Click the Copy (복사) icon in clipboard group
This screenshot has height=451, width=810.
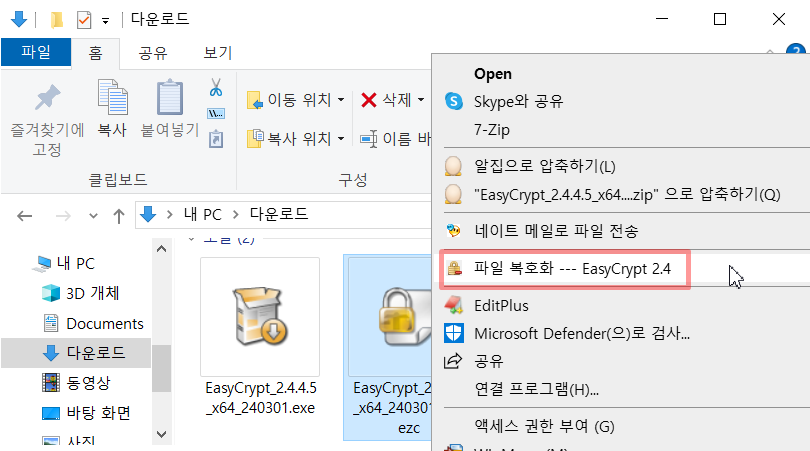[112, 97]
